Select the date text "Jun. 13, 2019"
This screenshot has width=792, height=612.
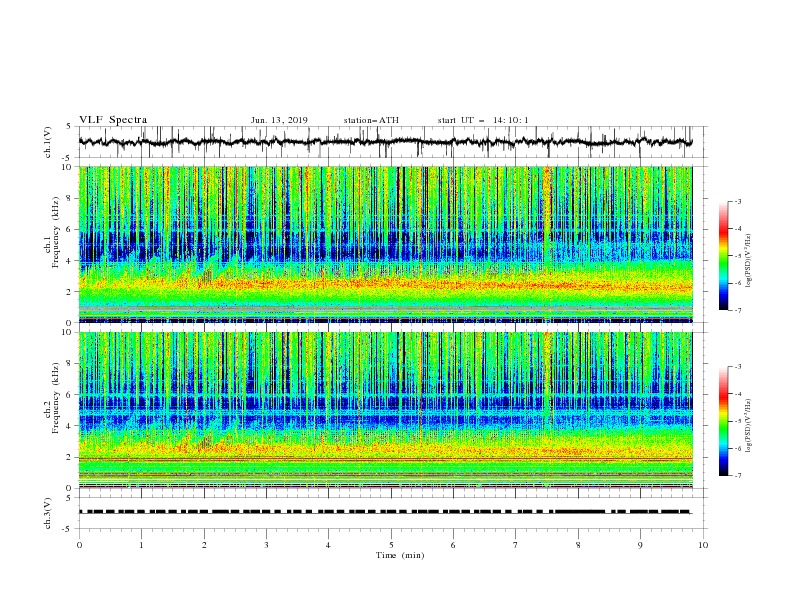point(279,120)
